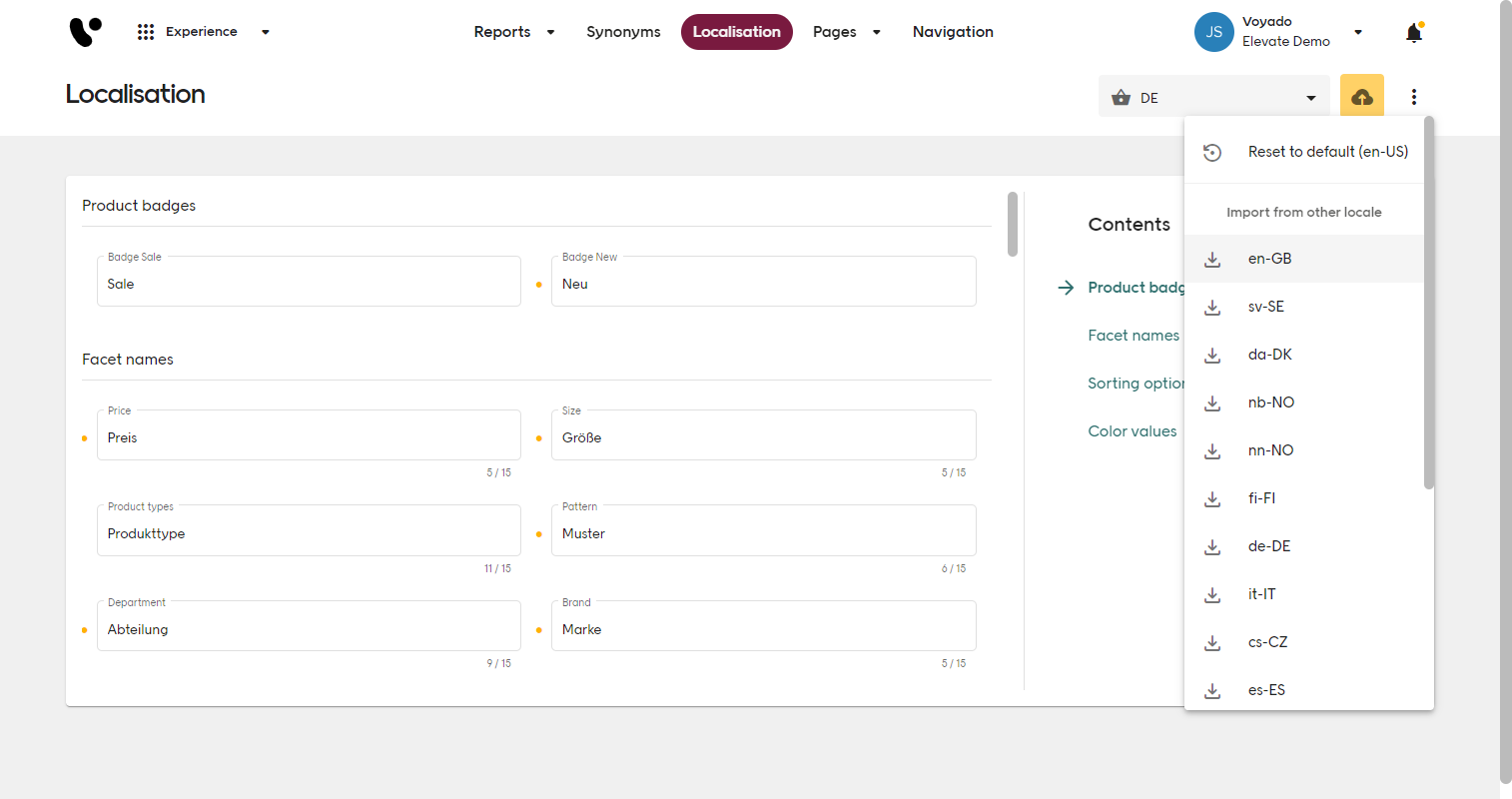Click download icon next to de-DE
Viewport: 1512px width, 799px height.
(1212, 546)
